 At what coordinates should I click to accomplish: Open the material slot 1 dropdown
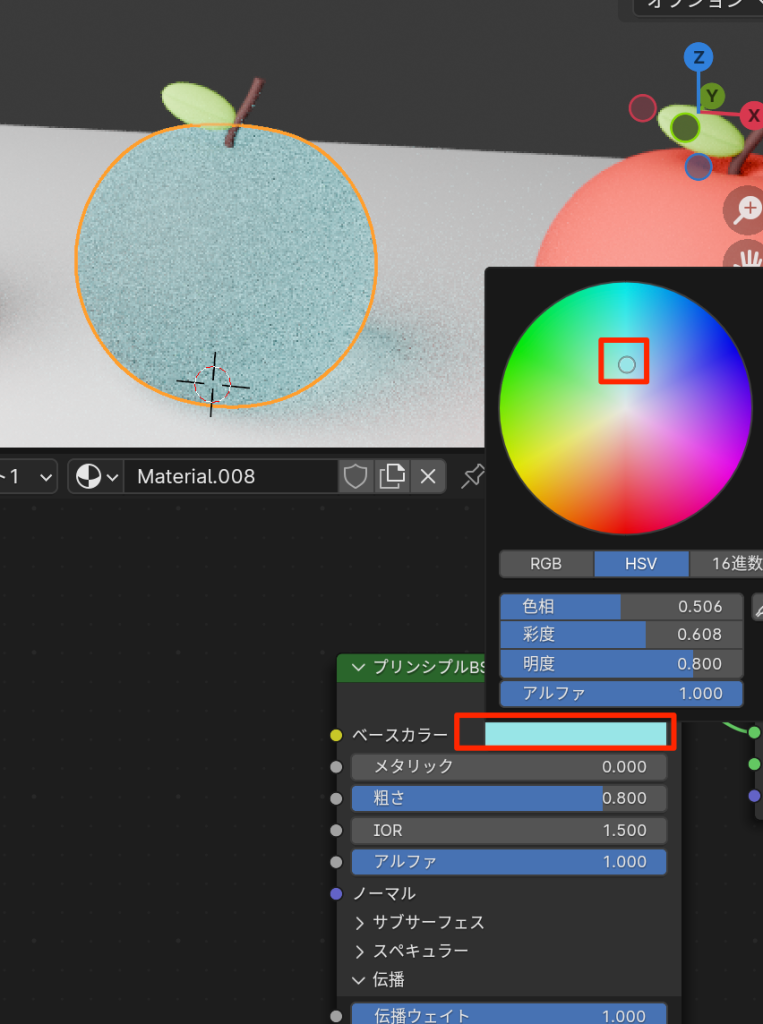28,477
